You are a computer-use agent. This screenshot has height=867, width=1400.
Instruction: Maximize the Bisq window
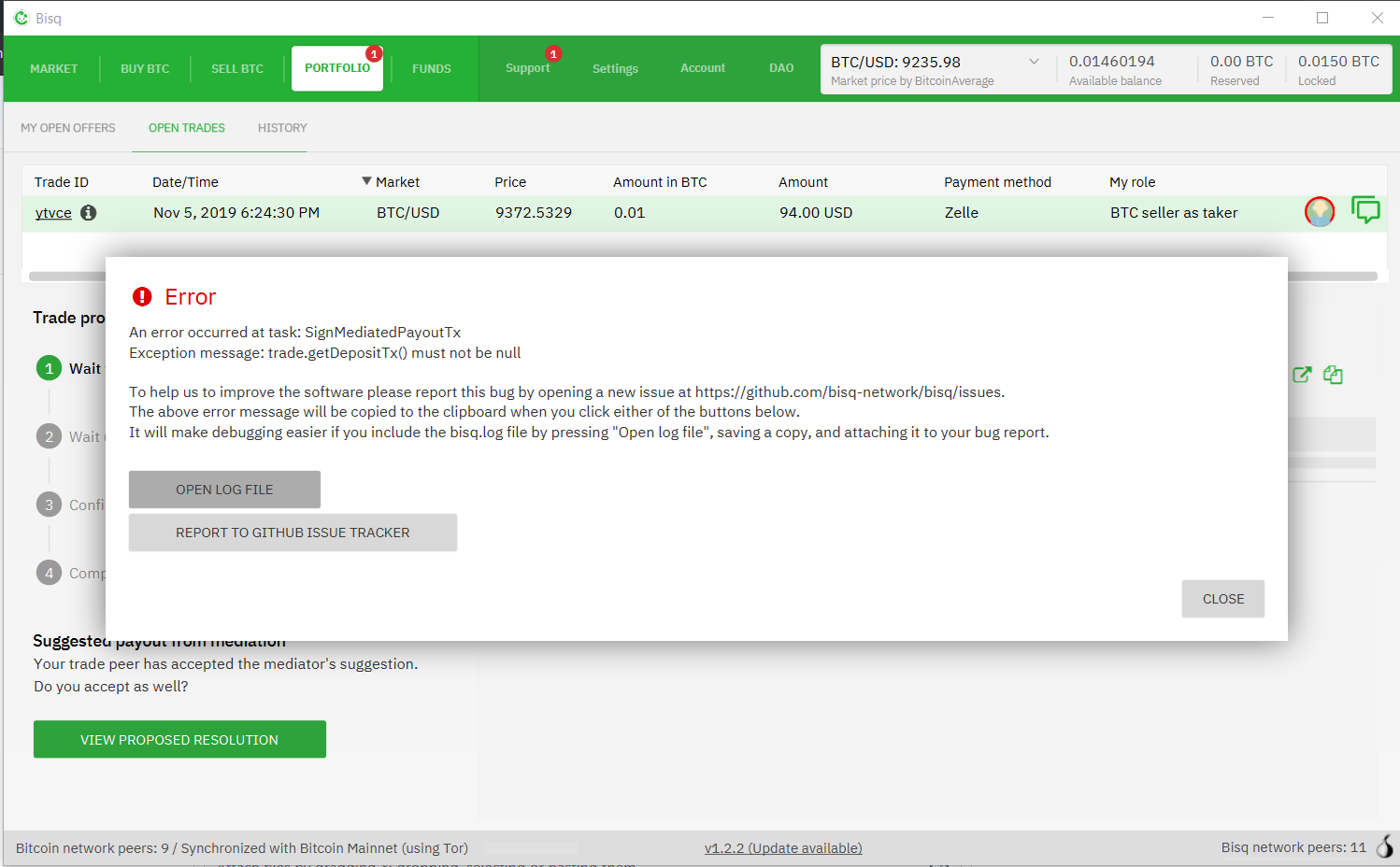(x=1322, y=18)
